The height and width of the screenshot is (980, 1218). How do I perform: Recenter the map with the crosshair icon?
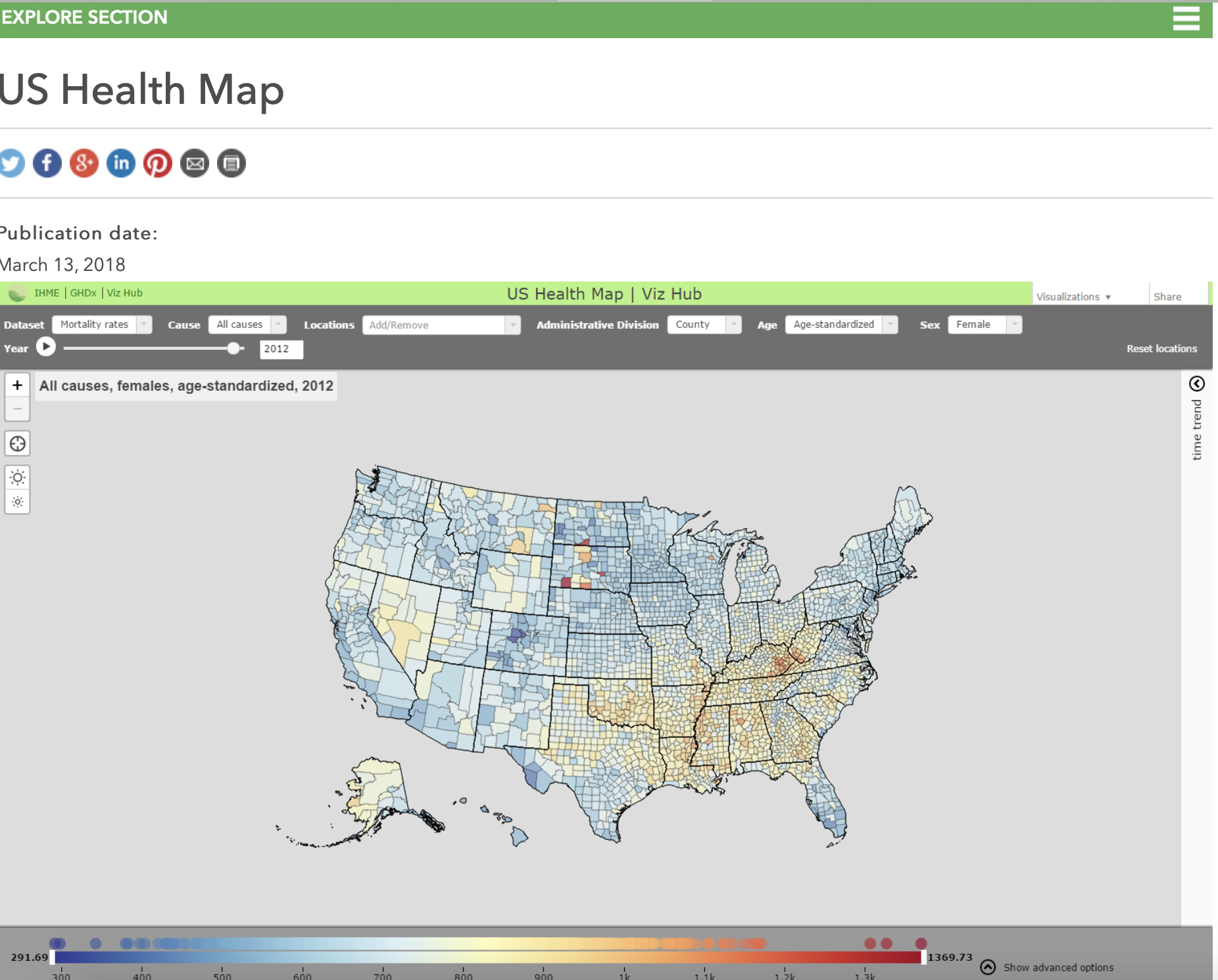pyautogui.click(x=17, y=443)
